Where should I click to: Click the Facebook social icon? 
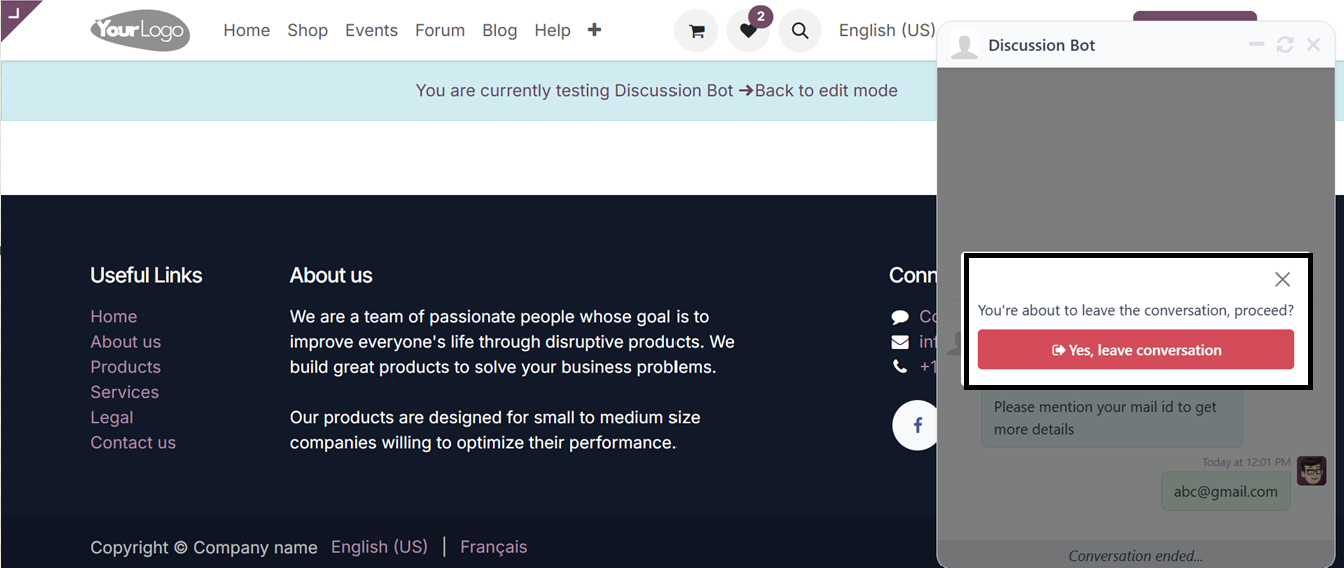pos(916,425)
